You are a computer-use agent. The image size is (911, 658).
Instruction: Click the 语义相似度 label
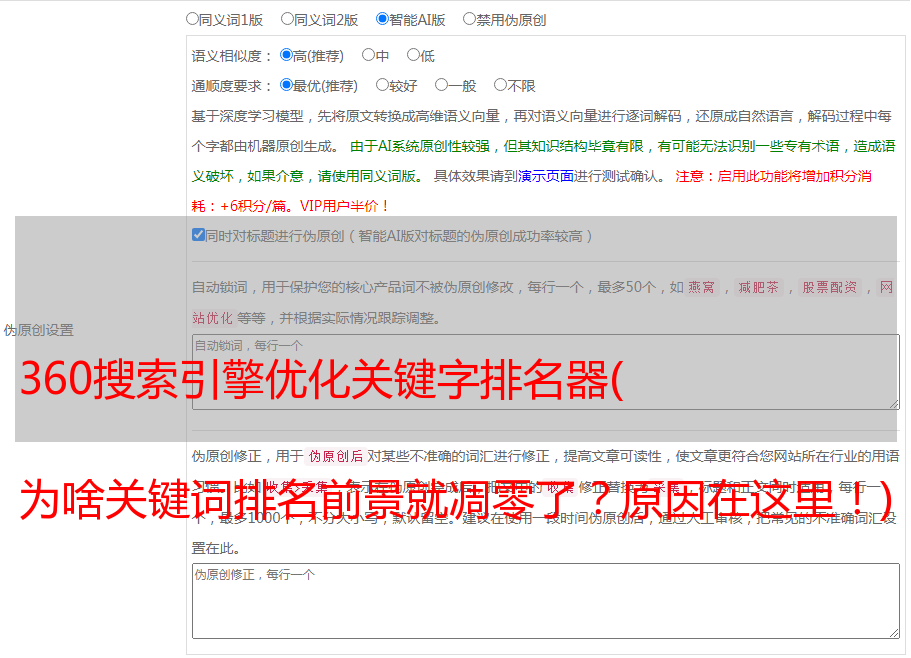click(x=232, y=56)
